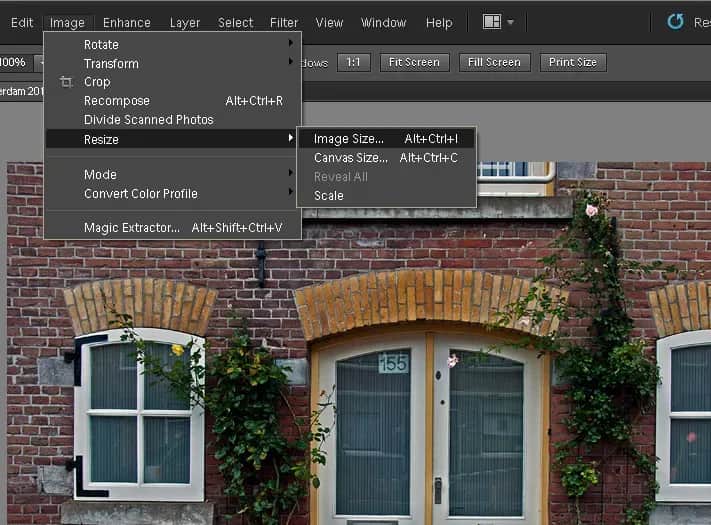
Task: Click the Fit Screen button
Action: (x=414, y=62)
